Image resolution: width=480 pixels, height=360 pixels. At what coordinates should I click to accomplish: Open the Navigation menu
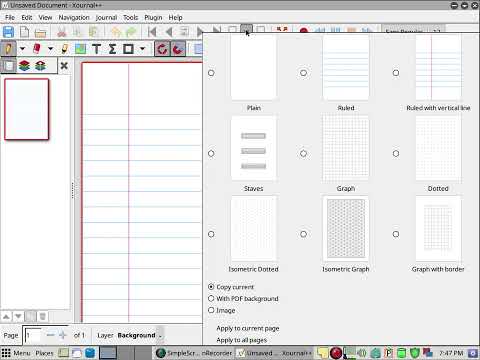(x=74, y=17)
